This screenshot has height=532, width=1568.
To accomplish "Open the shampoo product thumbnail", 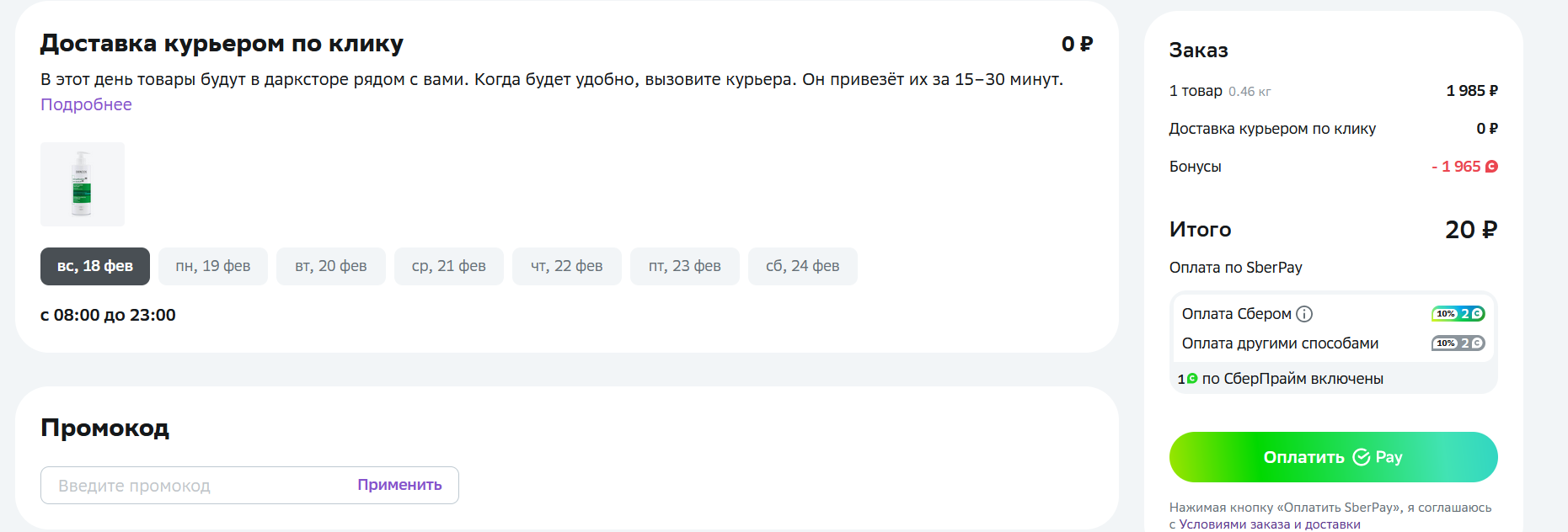I will (83, 184).
